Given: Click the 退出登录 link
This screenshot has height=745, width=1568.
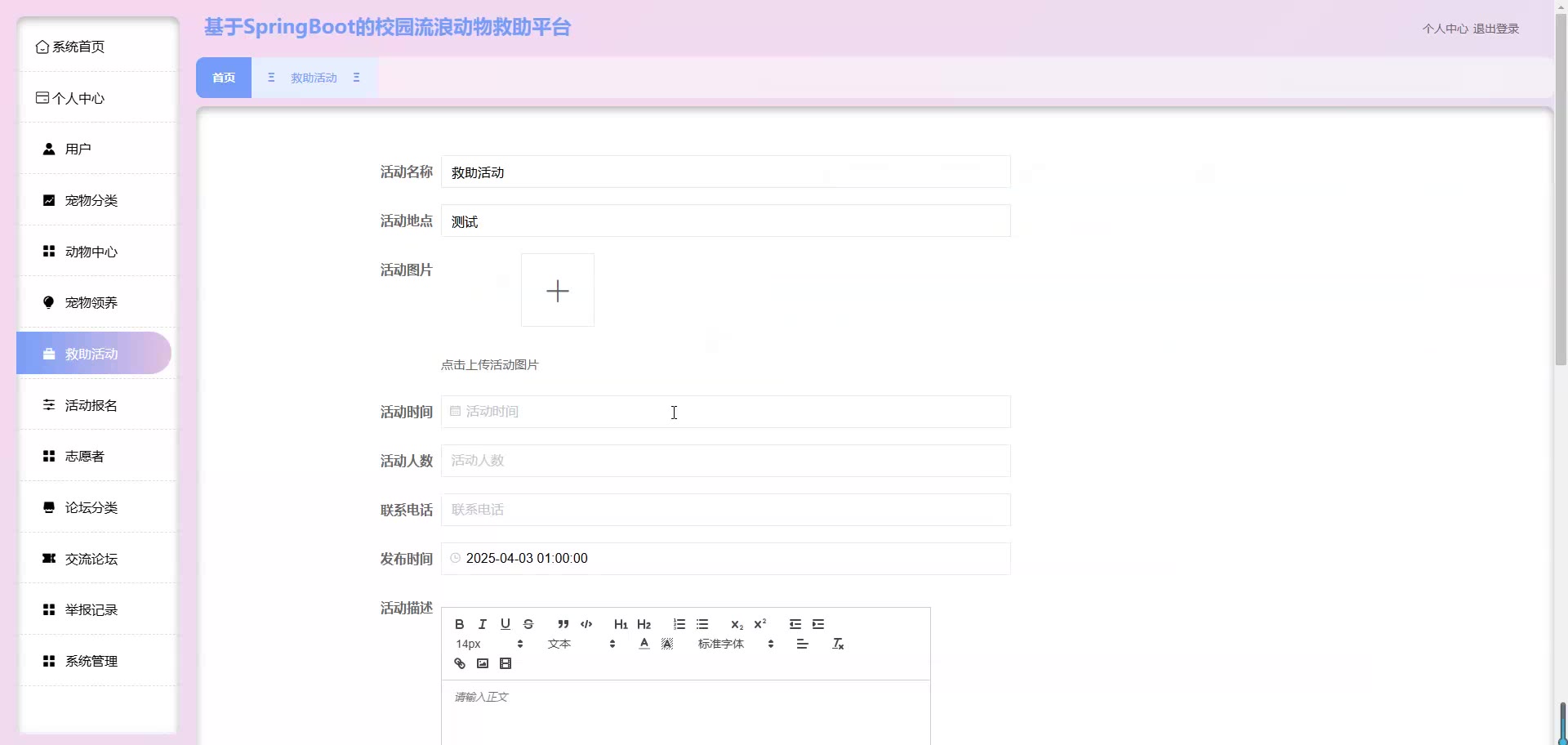Looking at the screenshot, I should point(1495,29).
